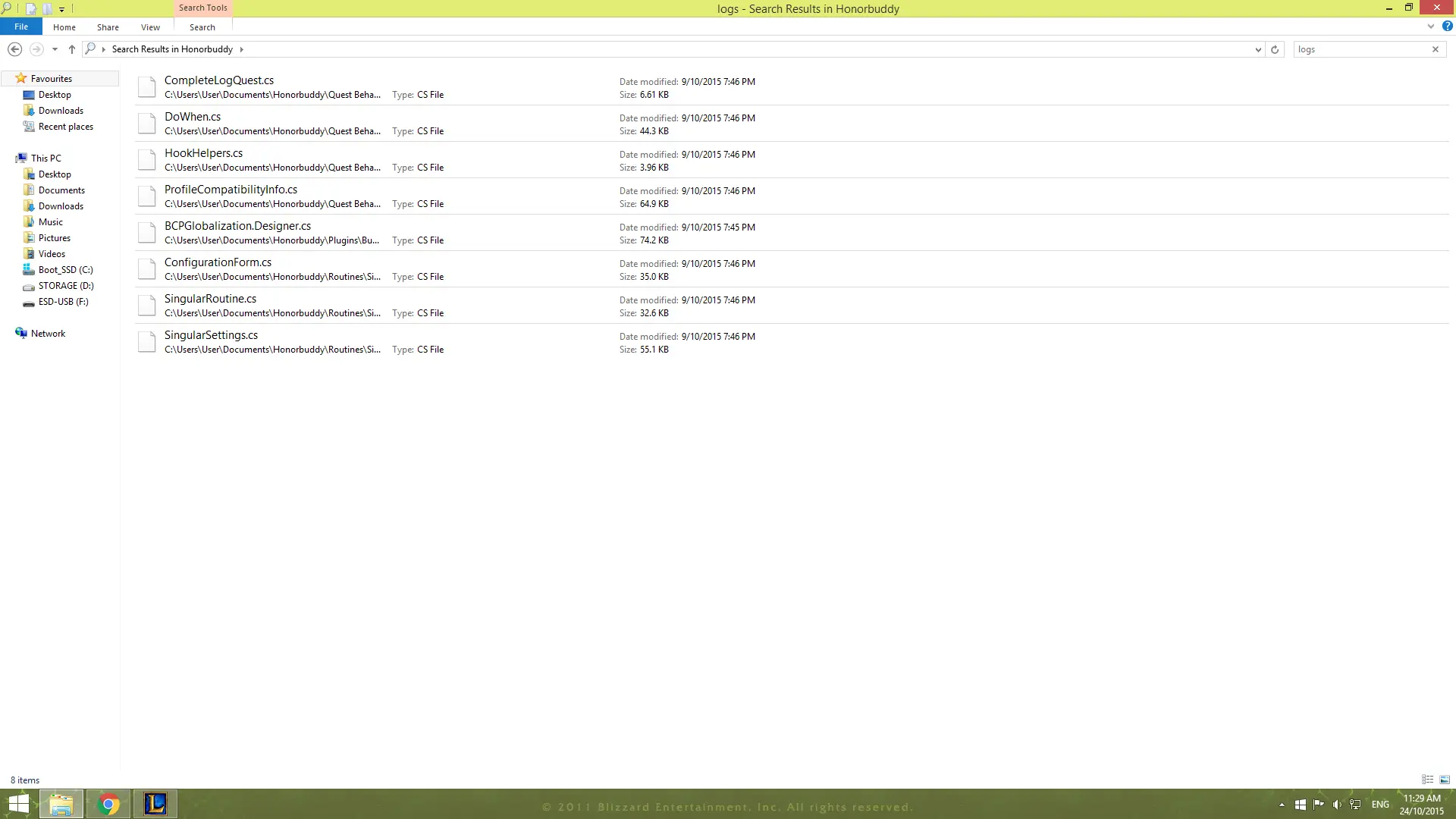Viewport: 1456px width, 819px height.
Task: Open Recent places in navigation pane
Action: (x=66, y=127)
